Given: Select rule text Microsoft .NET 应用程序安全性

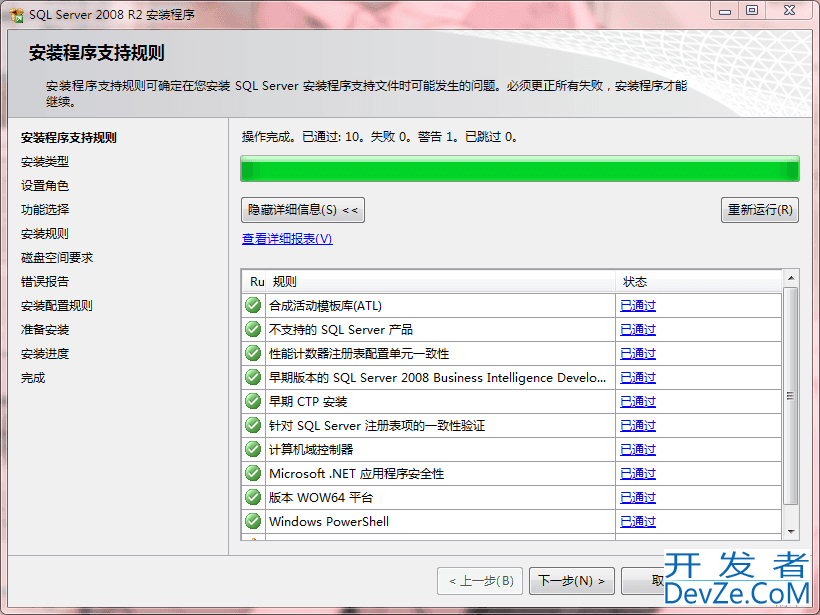Looking at the screenshot, I should (357, 473).
